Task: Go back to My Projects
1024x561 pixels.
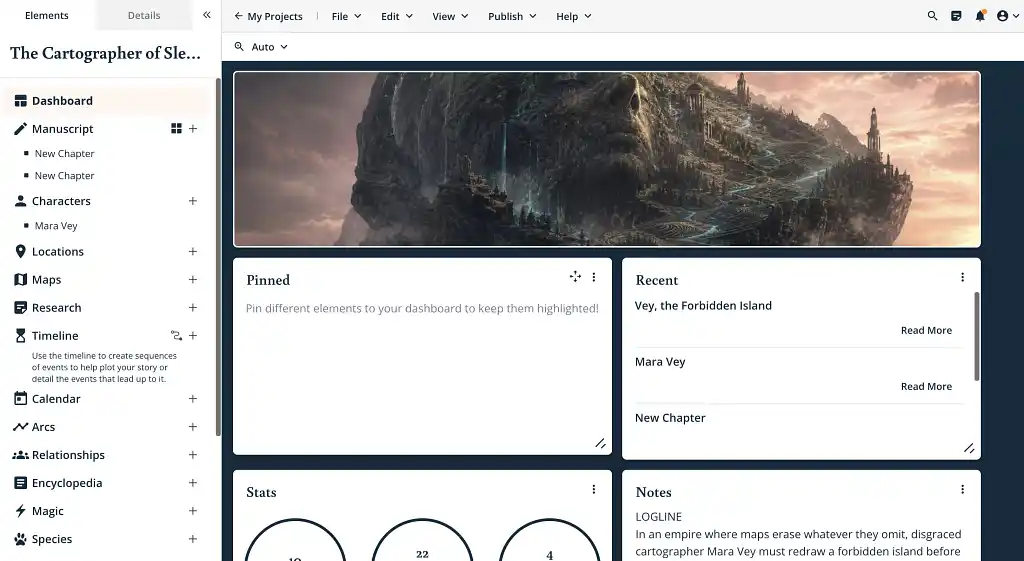Action: pos(268,16)
